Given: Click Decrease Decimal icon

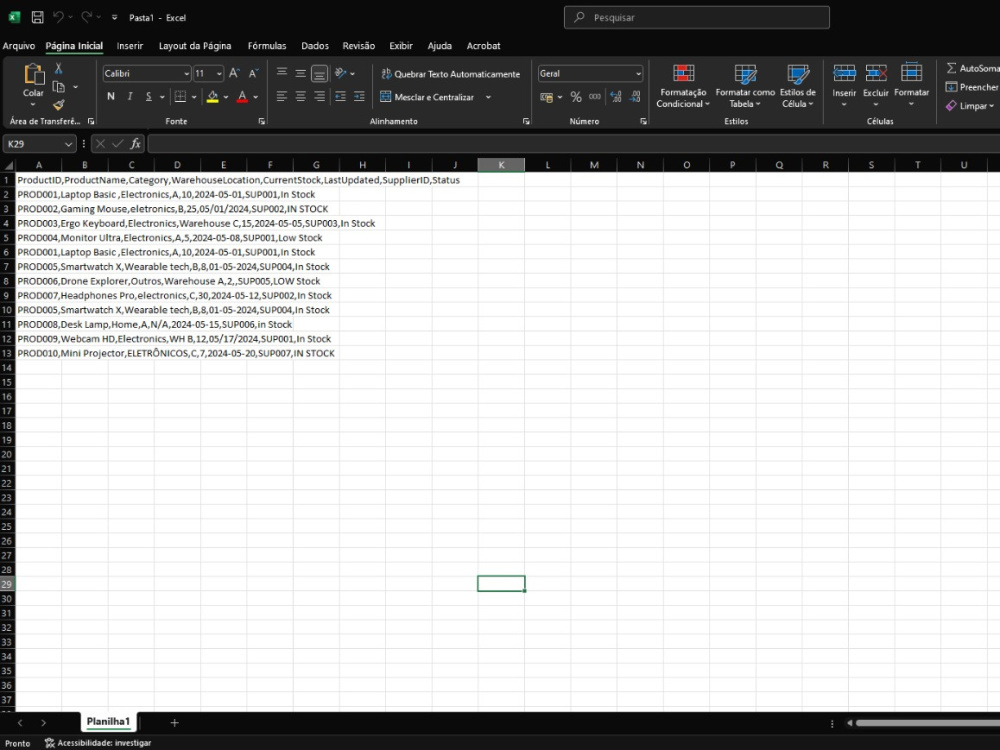Looking at the screenshot, I should point(635,97).
